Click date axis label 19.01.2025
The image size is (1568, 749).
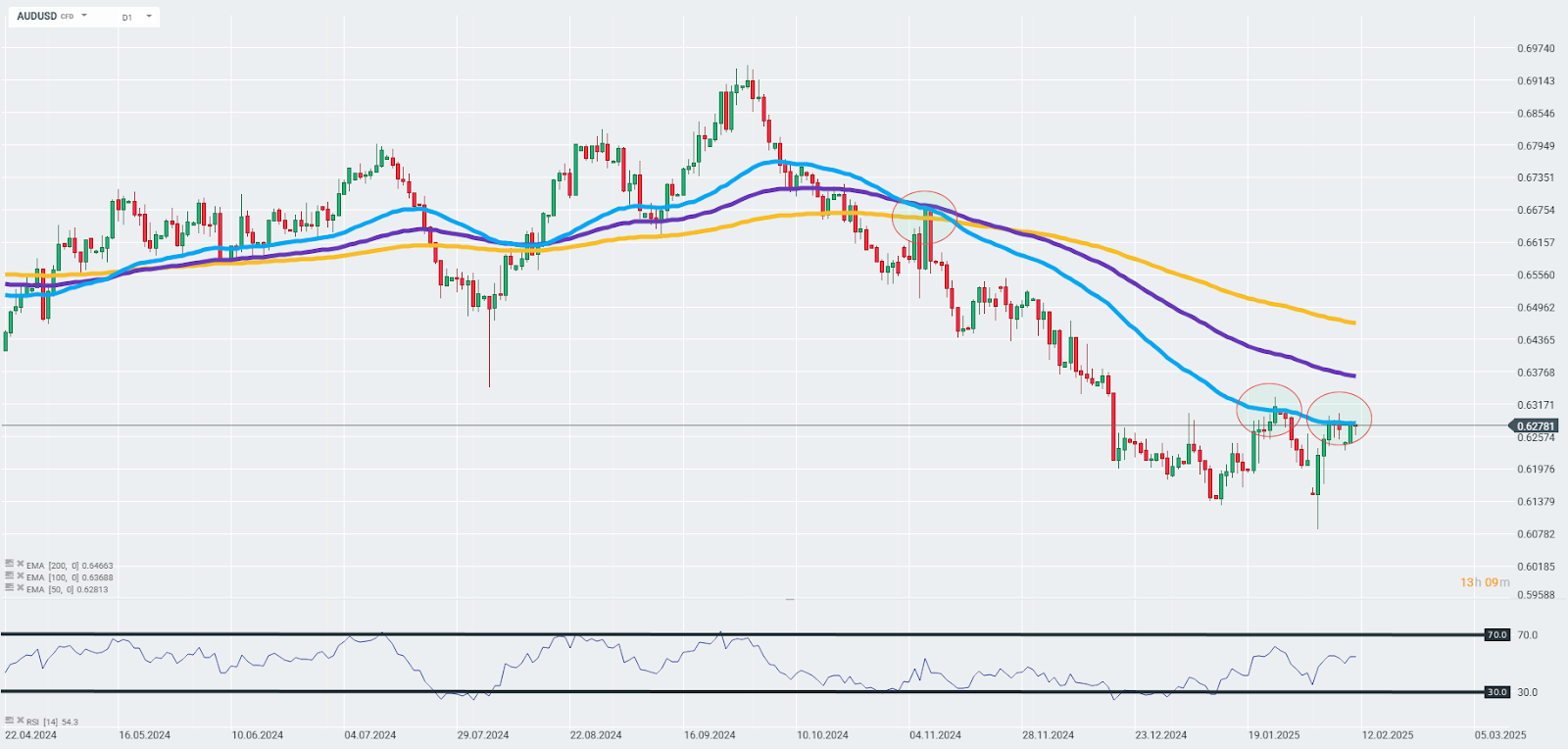(1274, 734)
